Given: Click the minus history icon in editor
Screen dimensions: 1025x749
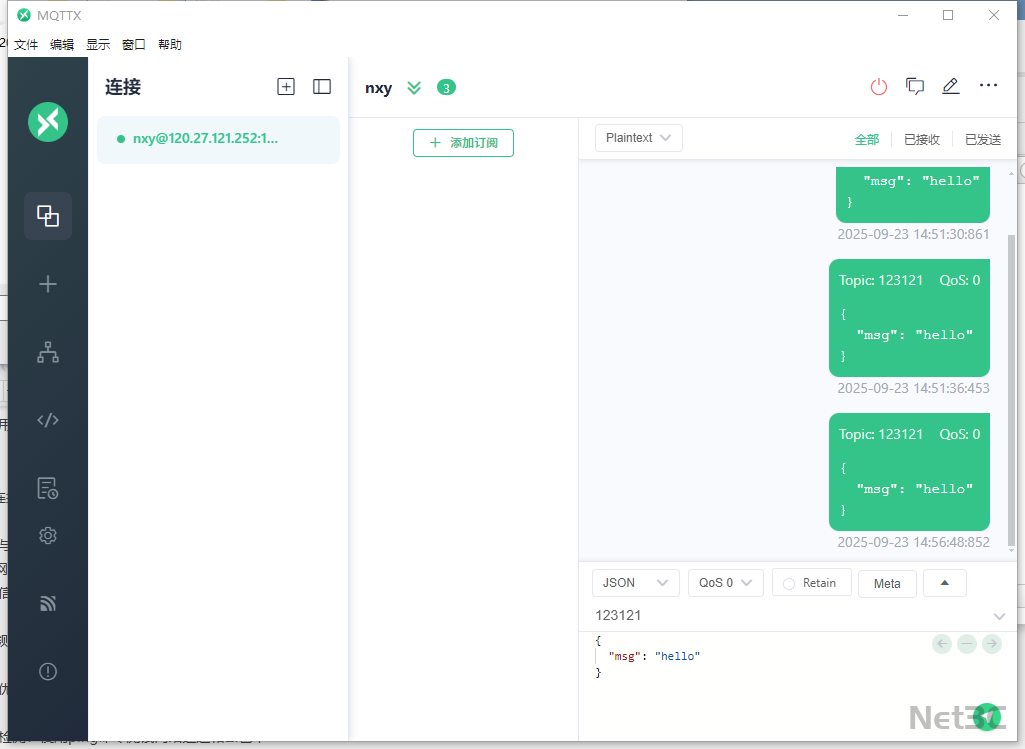Looking at the screenshot, I should [967, 644].
